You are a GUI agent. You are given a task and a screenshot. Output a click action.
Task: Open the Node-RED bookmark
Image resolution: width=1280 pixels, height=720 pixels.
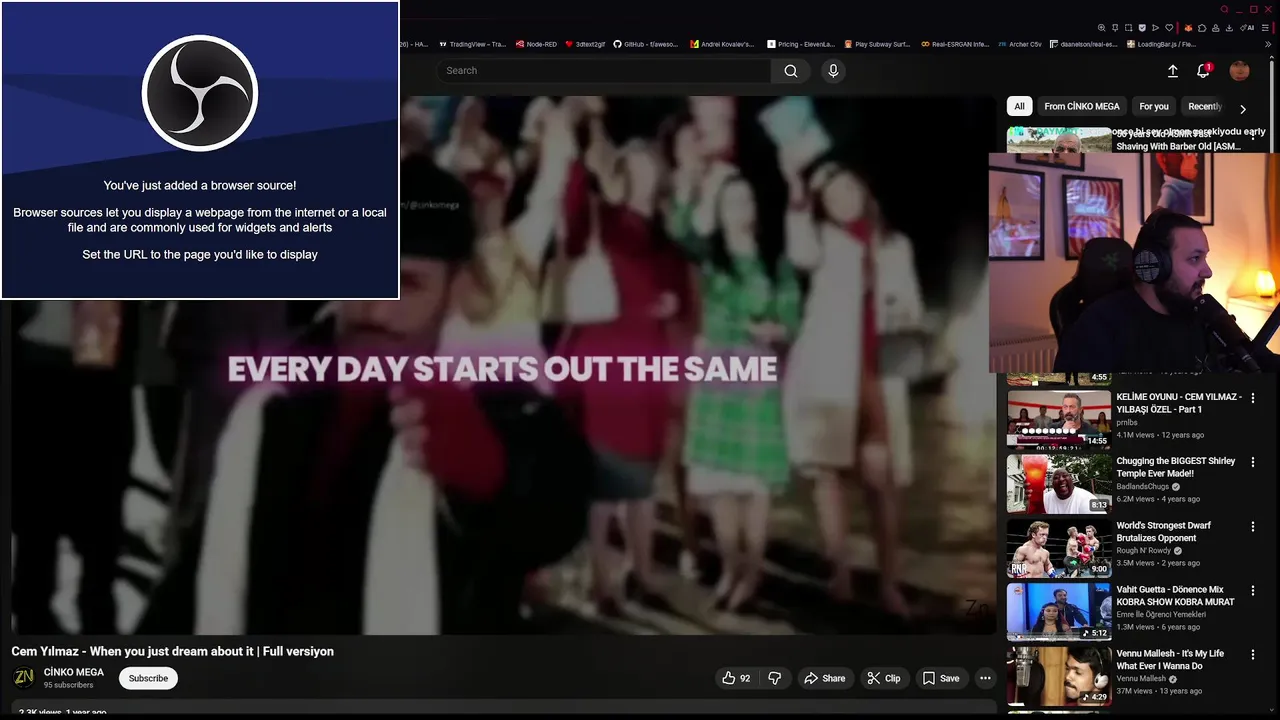536,44
